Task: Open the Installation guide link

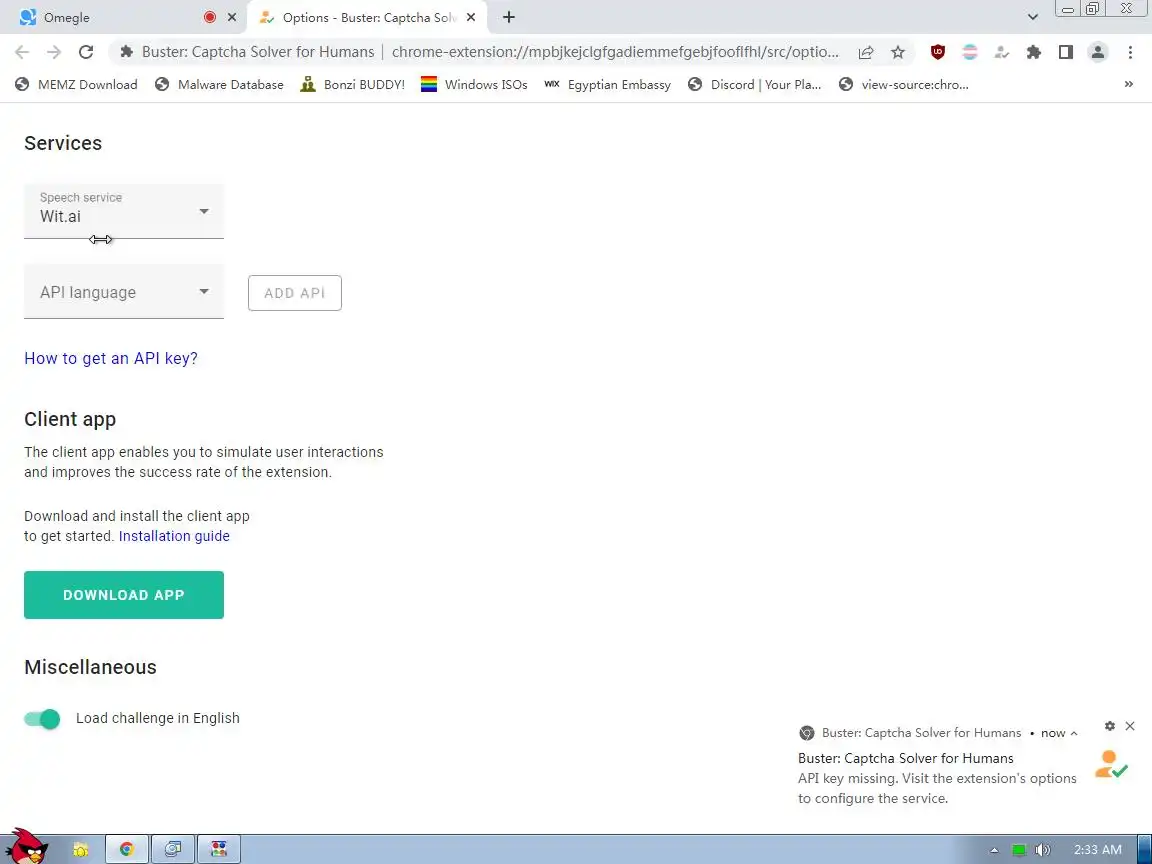Action: [x=174, y=536]
